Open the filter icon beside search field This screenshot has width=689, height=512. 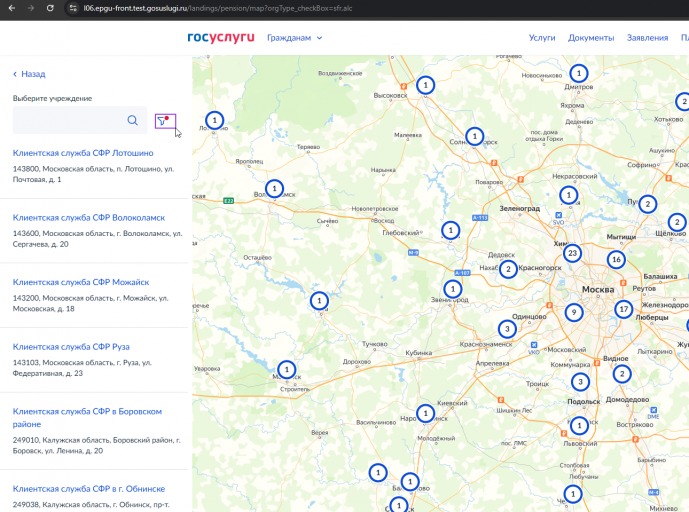click(165, 121)
